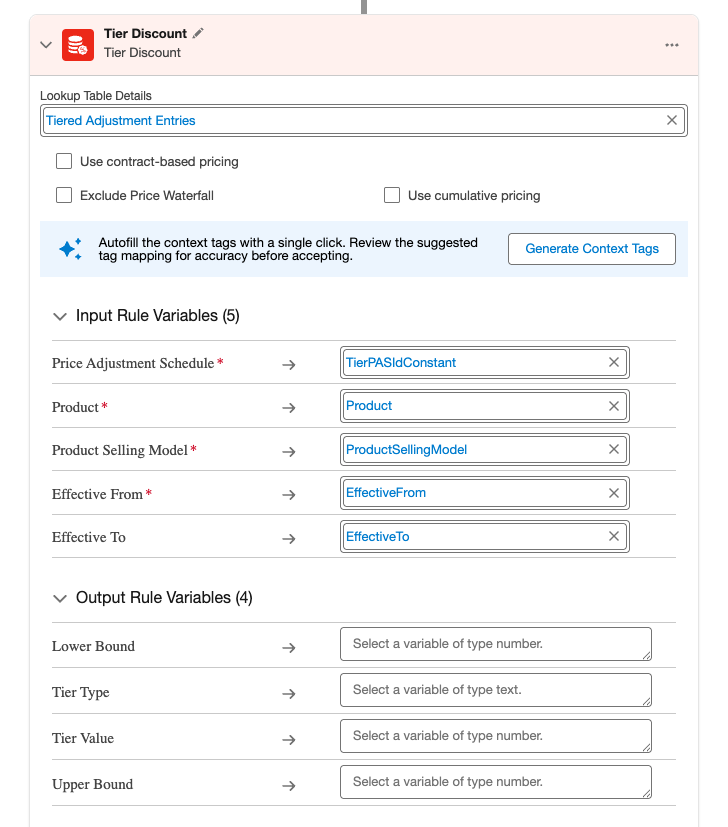Remove the EffectiveTo variable
The image size is (728, 827).
[614, 536]
